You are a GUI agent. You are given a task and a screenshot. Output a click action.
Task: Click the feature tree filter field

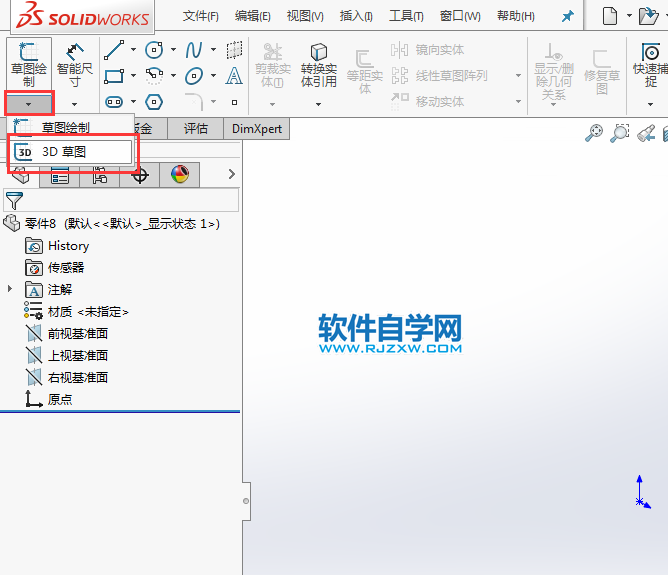coord(121,200)
